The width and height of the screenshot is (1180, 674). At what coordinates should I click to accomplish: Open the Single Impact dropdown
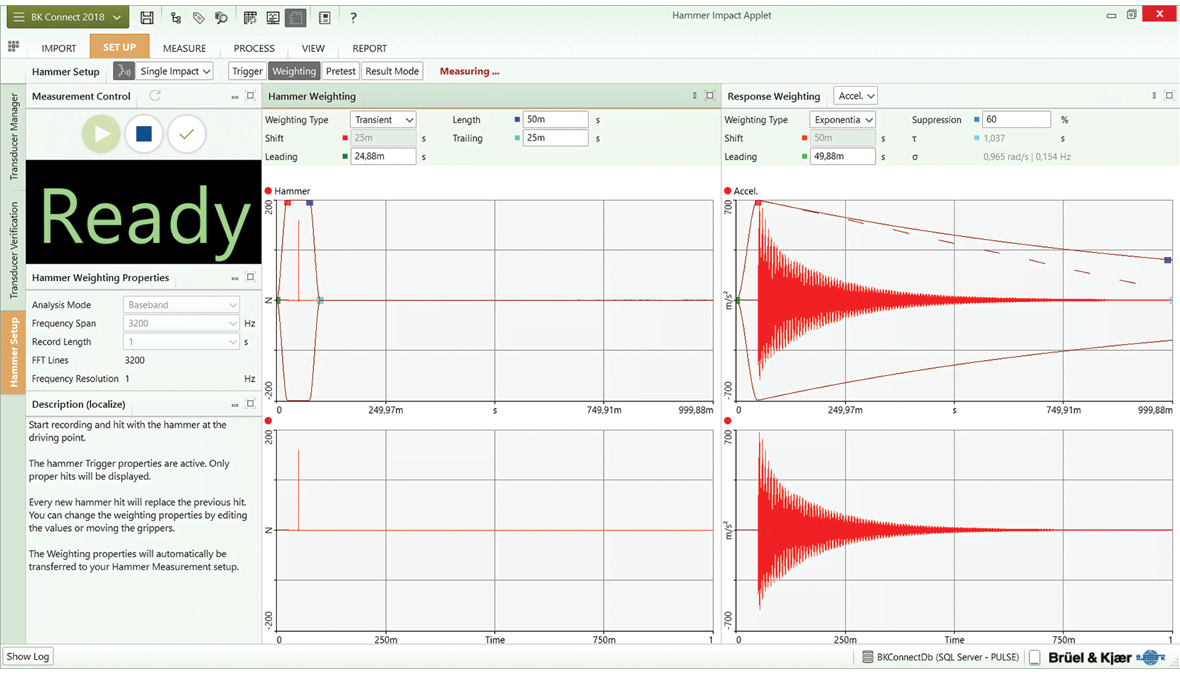pyautogui.click(x=175, y=71)
